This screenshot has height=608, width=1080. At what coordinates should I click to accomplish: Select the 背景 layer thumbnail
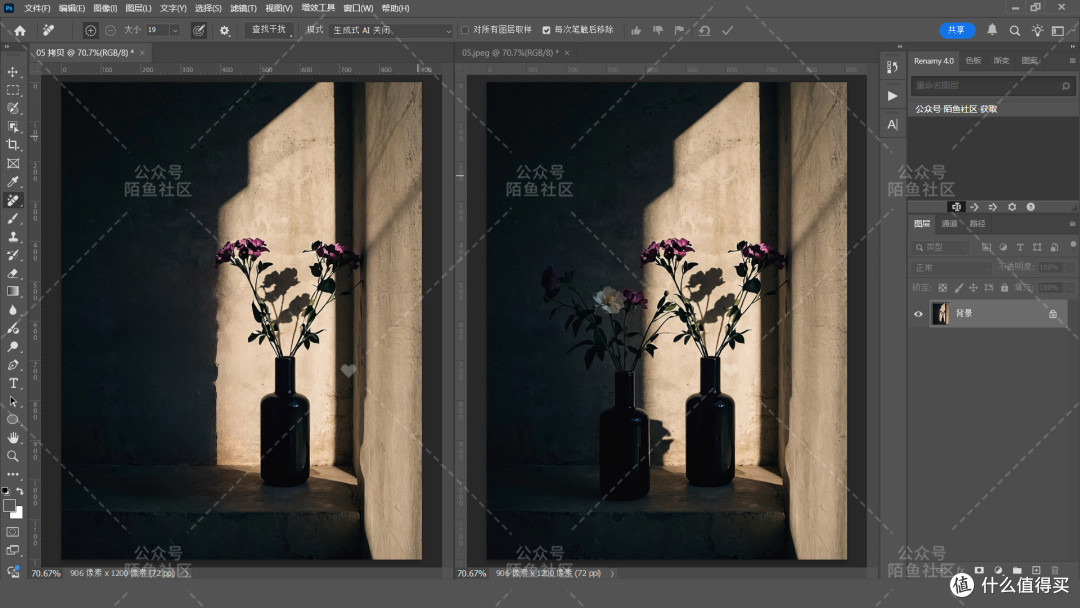pyautogui.click(x=941, y=313)
